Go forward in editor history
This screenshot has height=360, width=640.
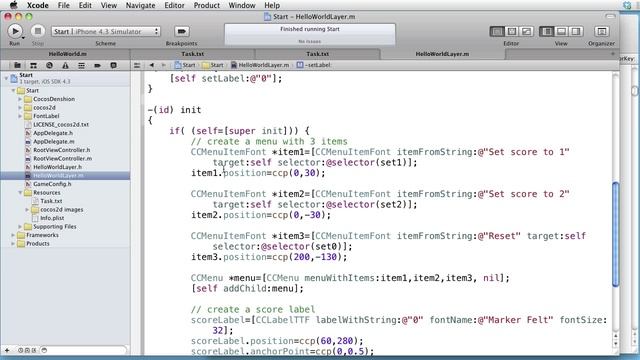pos(164,65)
